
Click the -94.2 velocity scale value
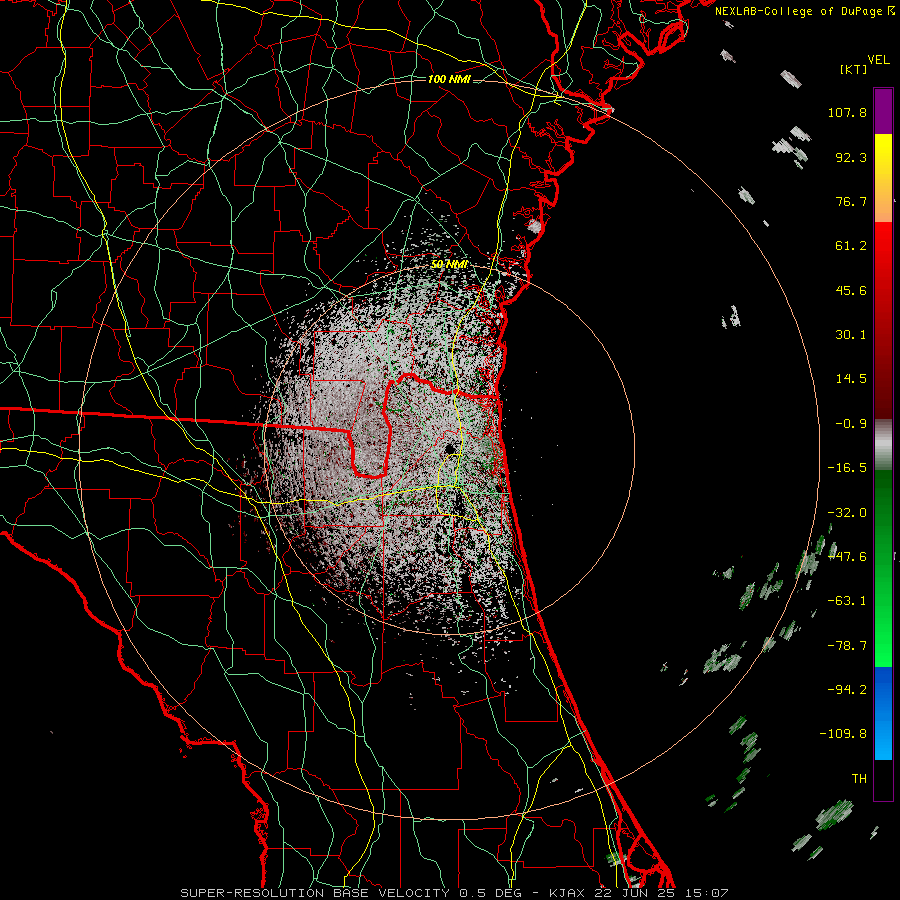tap(847, 690)
